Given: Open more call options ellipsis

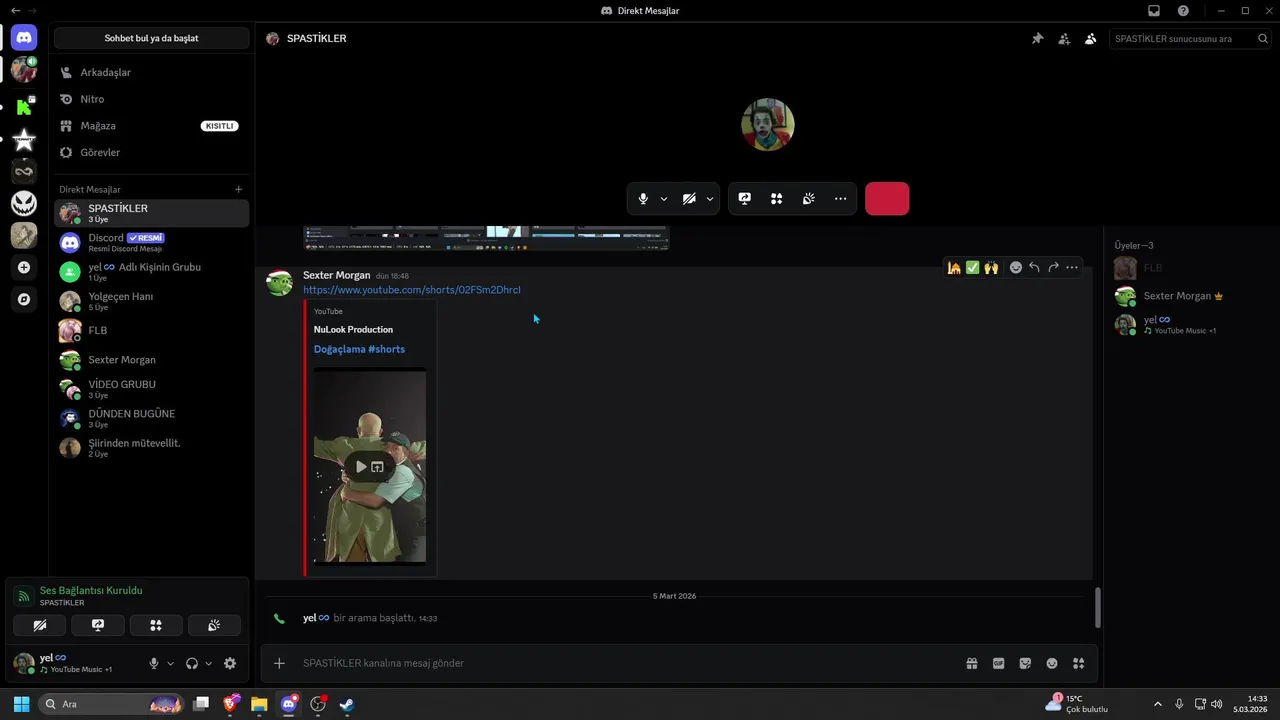Looking at the screenshot, I should (840, 199).
